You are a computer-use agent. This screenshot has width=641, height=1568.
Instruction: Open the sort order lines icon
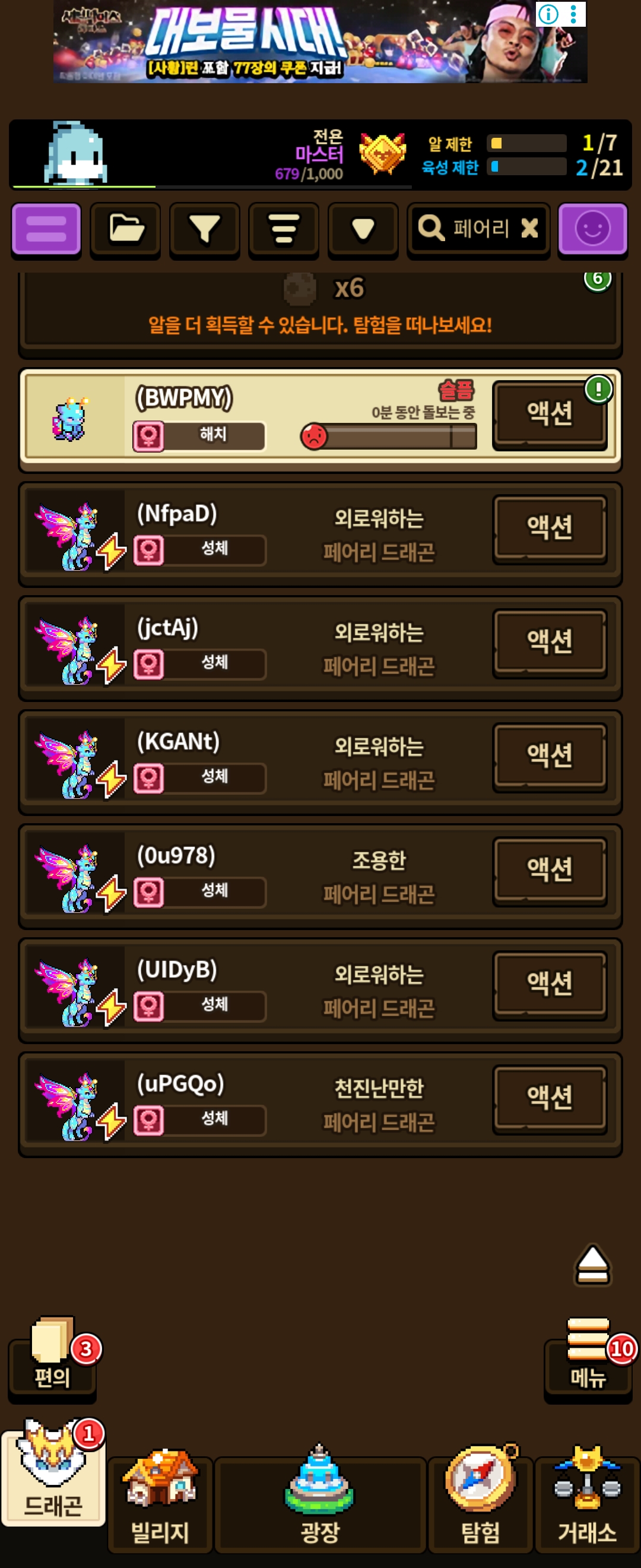(x=283, y=229)
